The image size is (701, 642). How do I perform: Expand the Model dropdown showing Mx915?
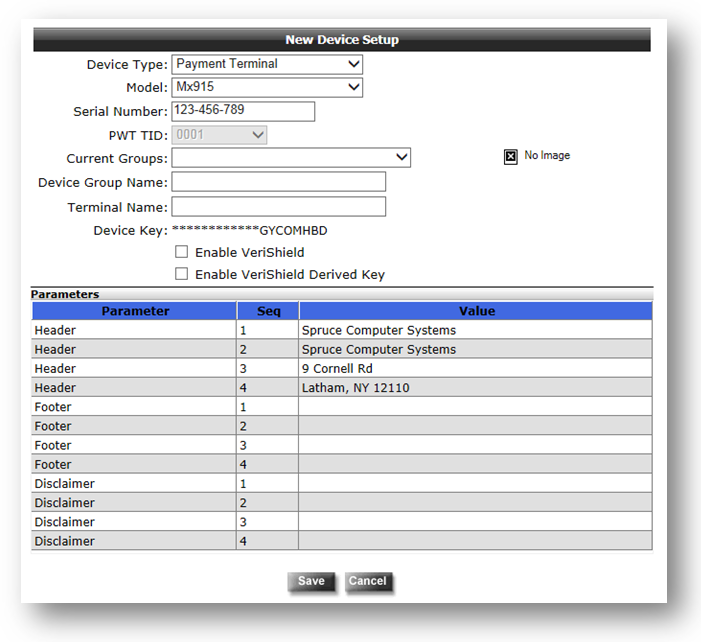point(267,87)
